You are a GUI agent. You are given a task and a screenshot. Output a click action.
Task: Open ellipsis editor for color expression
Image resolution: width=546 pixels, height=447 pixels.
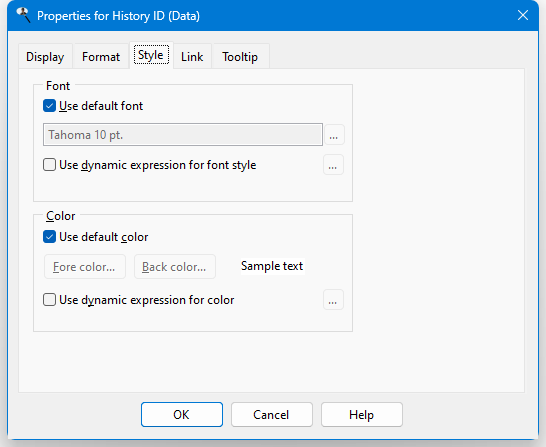pos(333,299)
